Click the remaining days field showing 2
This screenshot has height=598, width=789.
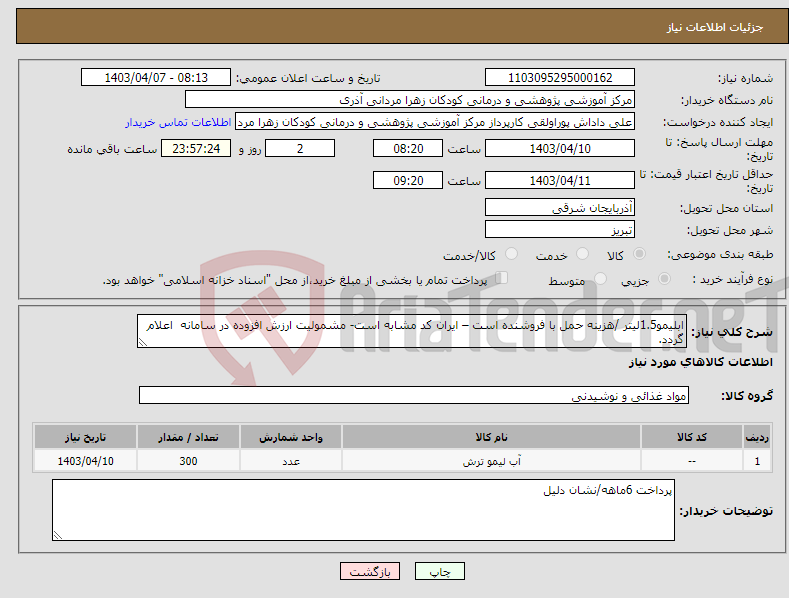tap(300, 148)
